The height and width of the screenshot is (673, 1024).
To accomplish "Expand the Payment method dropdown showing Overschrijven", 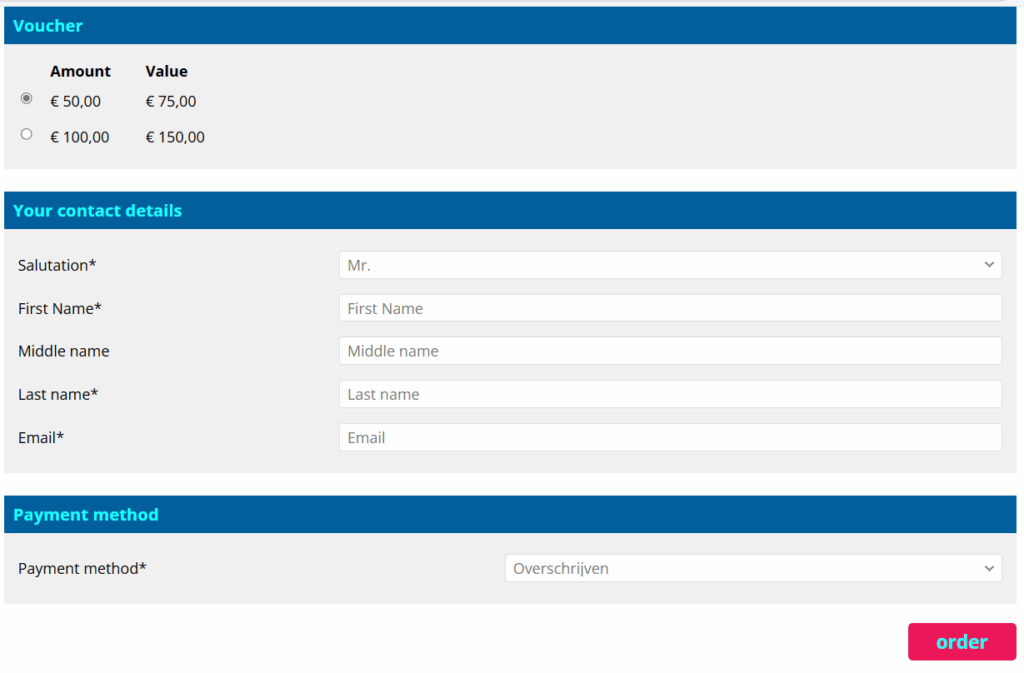I will click(x=753, y=569).
